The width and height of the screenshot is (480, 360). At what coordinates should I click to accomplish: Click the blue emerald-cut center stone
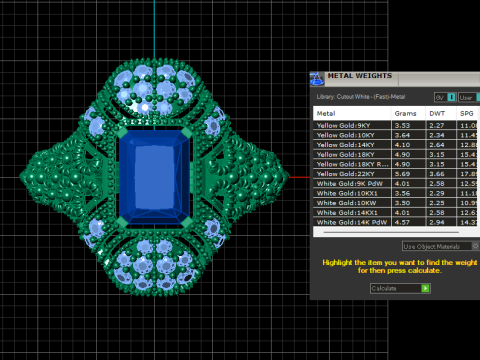click(154, 177)
